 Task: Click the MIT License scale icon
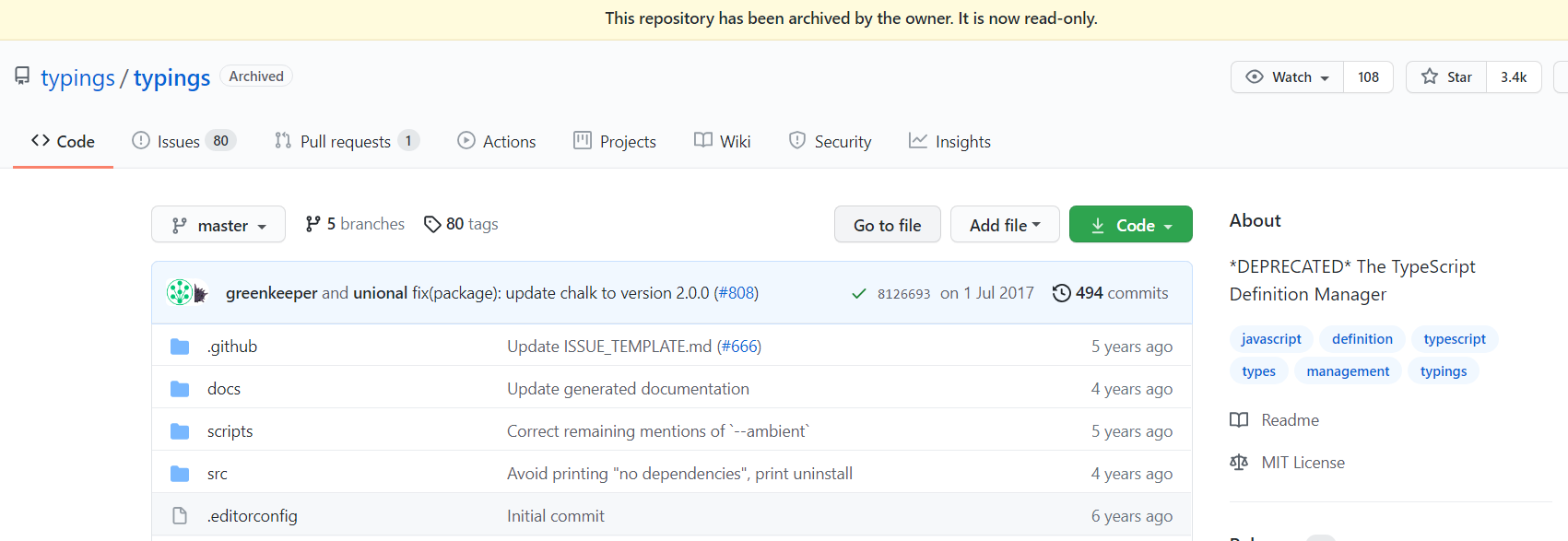1239,463
